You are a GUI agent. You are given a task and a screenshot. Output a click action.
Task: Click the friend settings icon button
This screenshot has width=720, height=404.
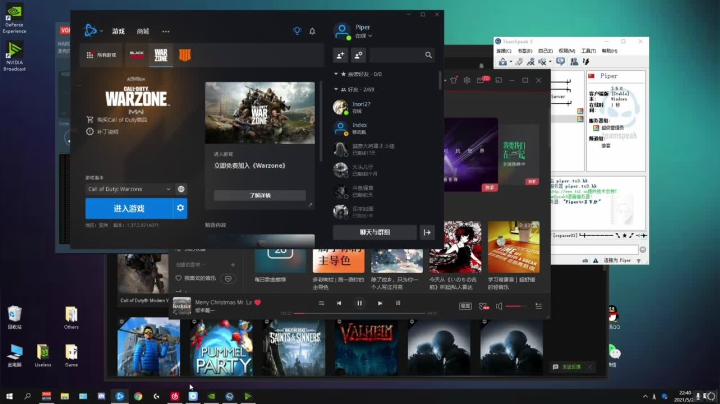point(358,55)
